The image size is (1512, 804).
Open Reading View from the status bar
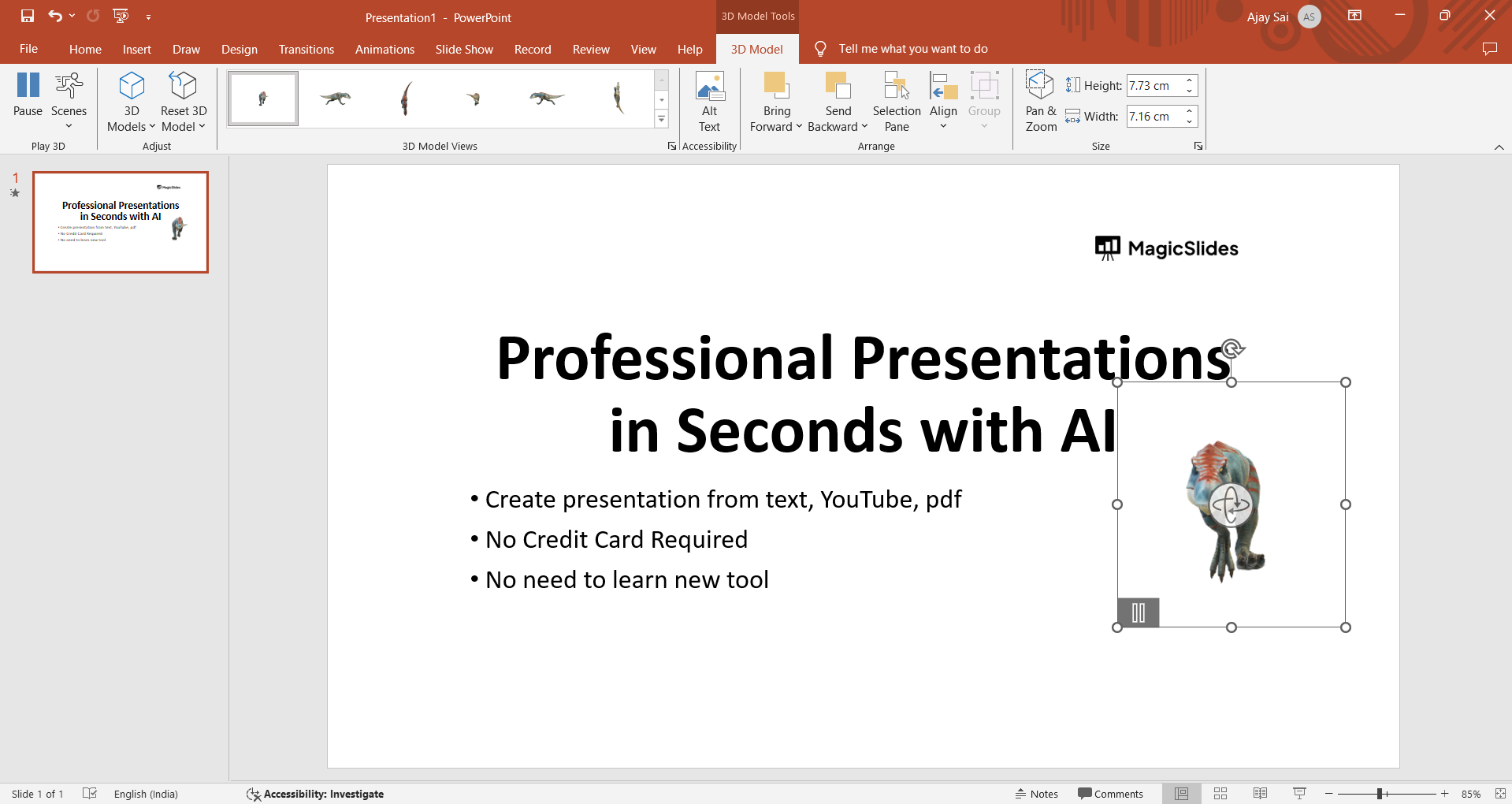click(x=1260, y=794)
